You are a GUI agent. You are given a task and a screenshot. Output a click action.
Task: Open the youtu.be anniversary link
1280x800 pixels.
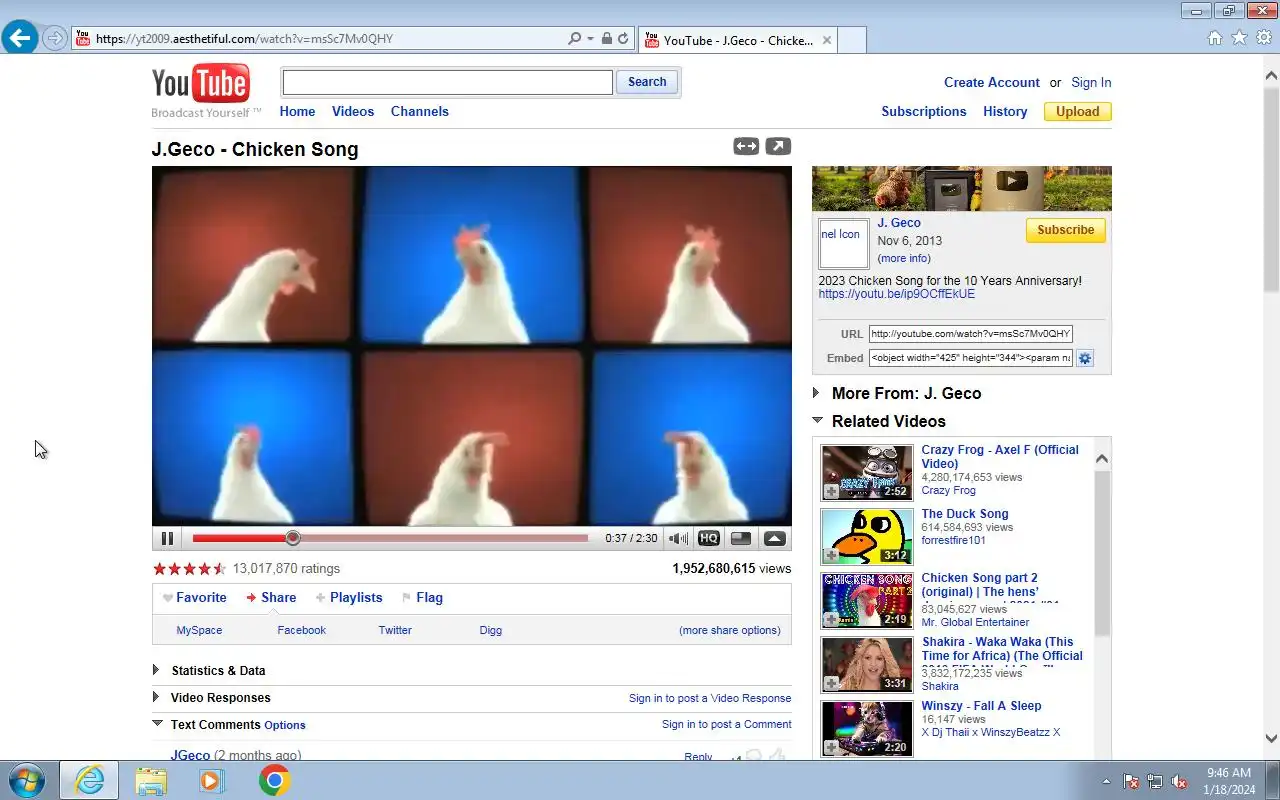point(896,294)
